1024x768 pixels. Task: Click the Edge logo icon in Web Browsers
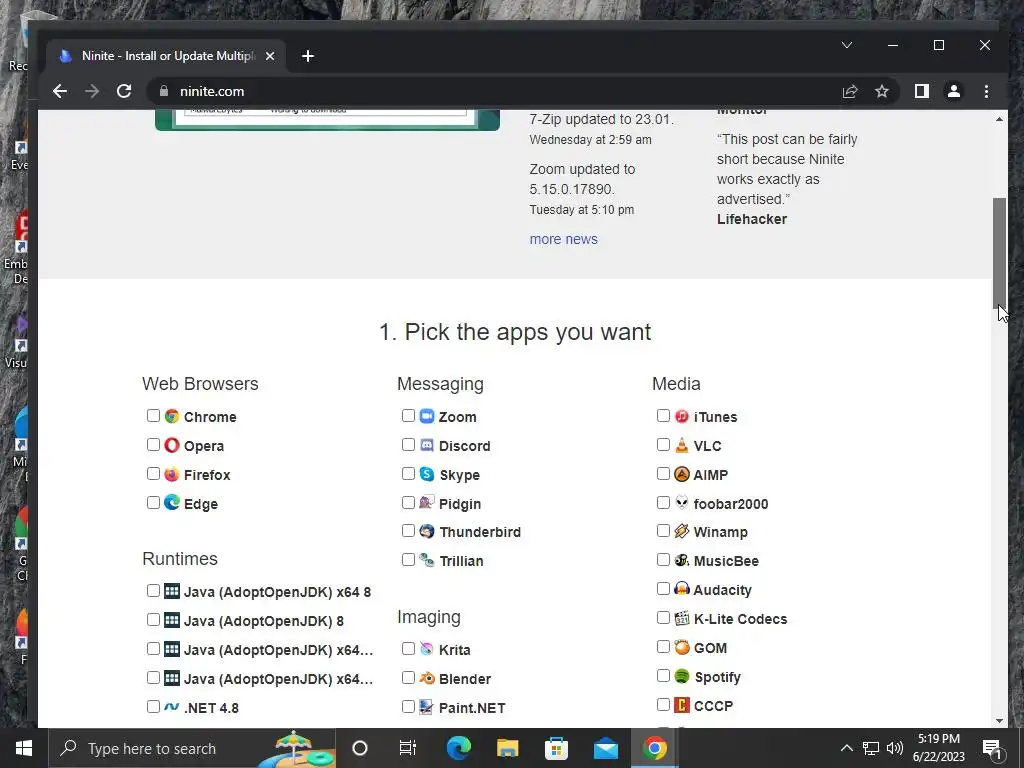pyautogui.click(x=172, y=503)
